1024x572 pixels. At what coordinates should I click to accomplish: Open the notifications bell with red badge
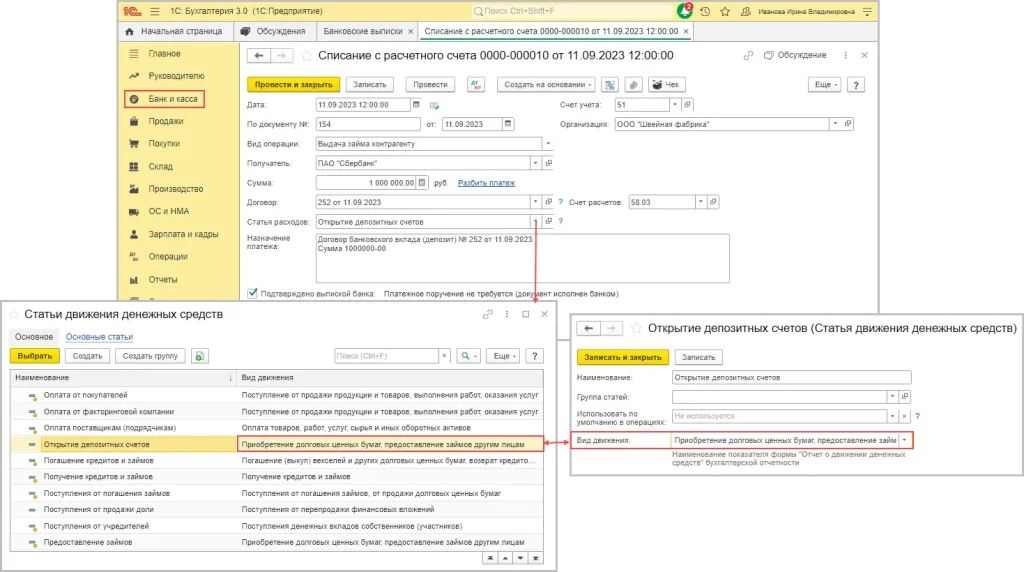click(685, 12)
